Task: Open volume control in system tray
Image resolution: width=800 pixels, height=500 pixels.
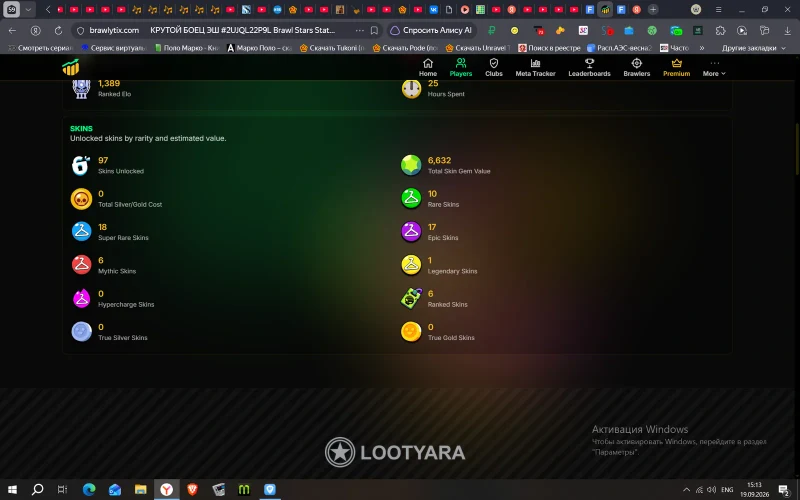Action: pos(711,490)
